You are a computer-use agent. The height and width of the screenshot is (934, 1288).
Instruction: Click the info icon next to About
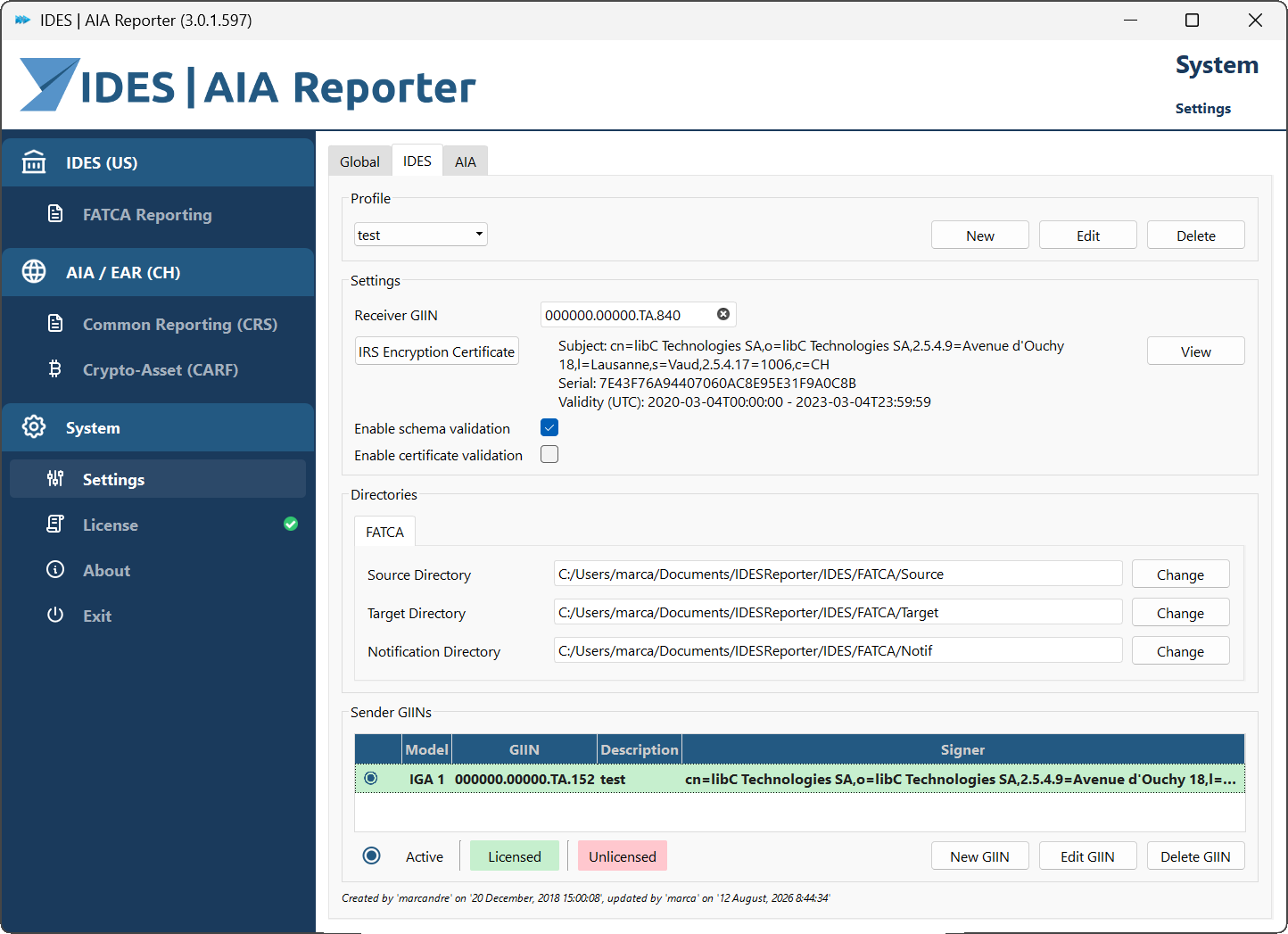click(55, 570)
